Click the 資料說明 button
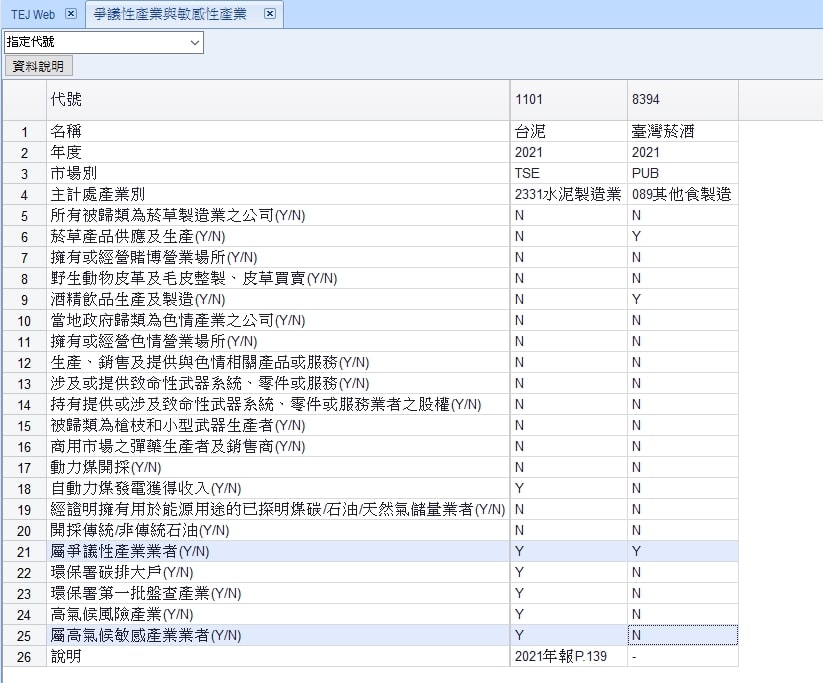 click(38, 66)
